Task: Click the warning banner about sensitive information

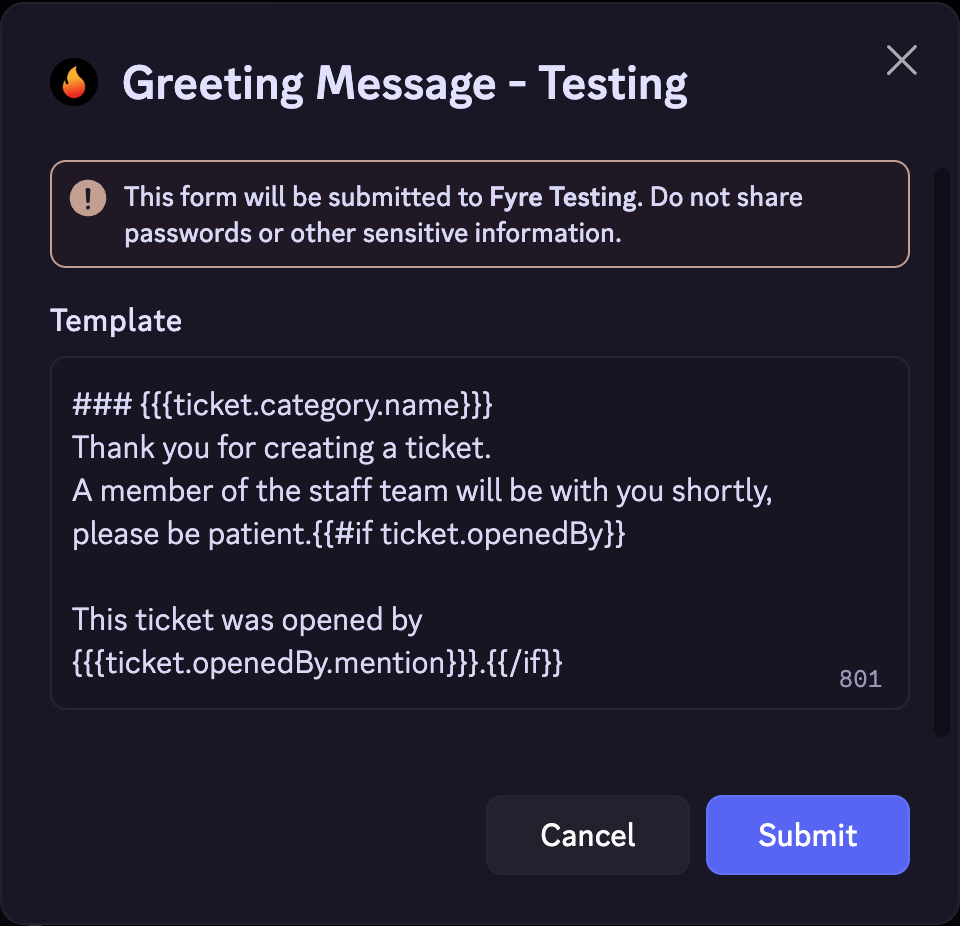Action: (480, 213)
